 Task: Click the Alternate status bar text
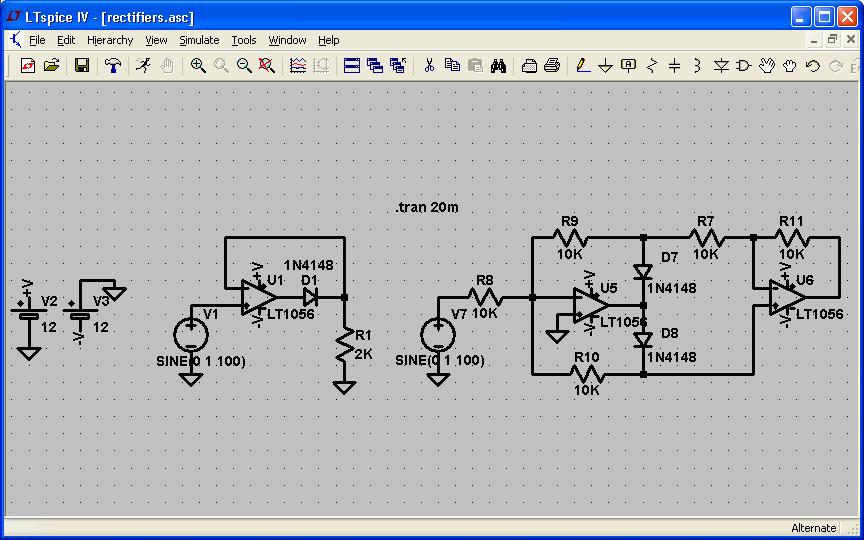813,528
